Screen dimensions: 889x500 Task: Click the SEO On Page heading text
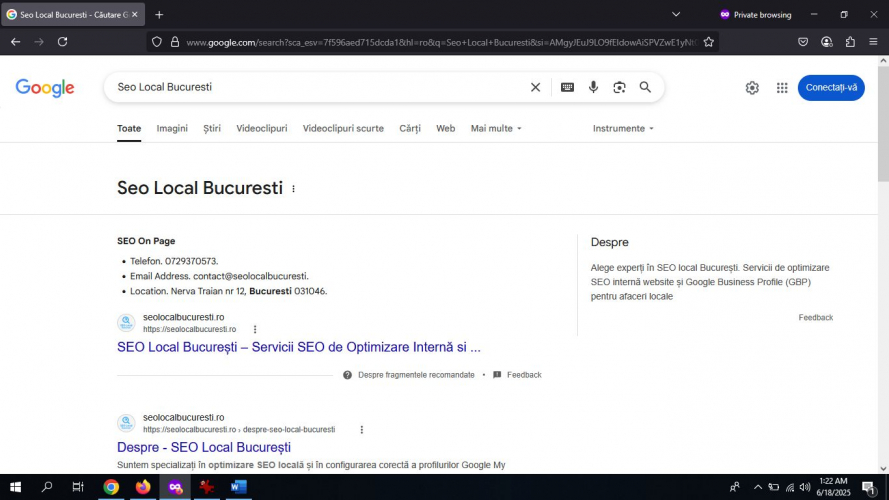146,241
